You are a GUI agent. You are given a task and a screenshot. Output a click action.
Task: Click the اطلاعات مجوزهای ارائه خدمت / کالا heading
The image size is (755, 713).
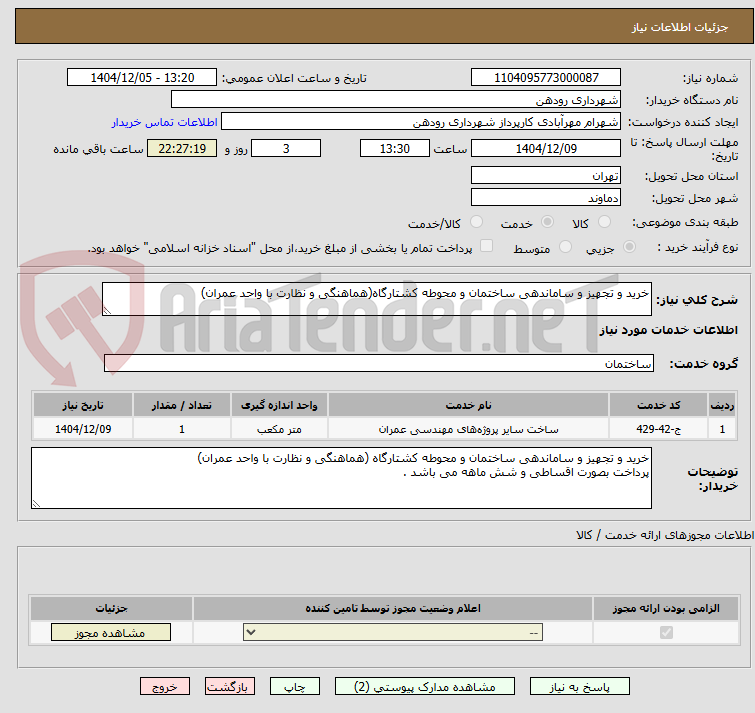(x=665, y=535)
